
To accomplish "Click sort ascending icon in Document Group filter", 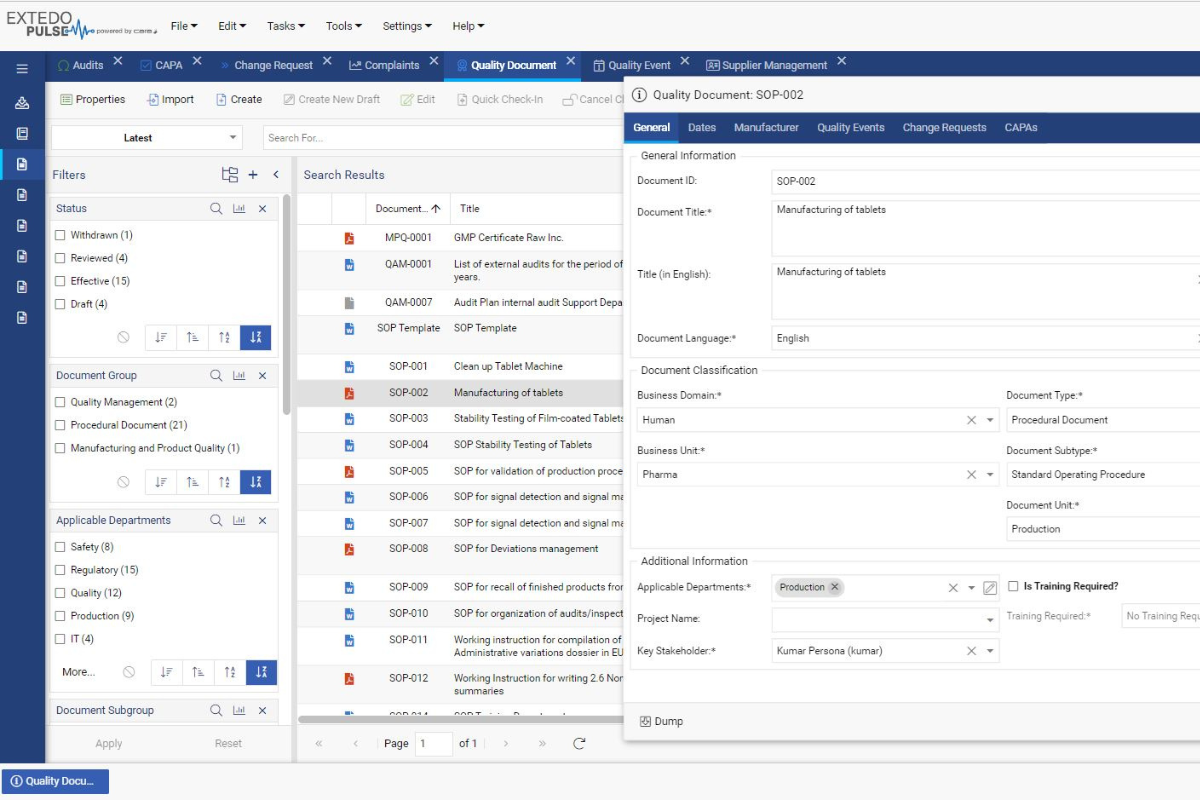I will [x=192, y=482].
